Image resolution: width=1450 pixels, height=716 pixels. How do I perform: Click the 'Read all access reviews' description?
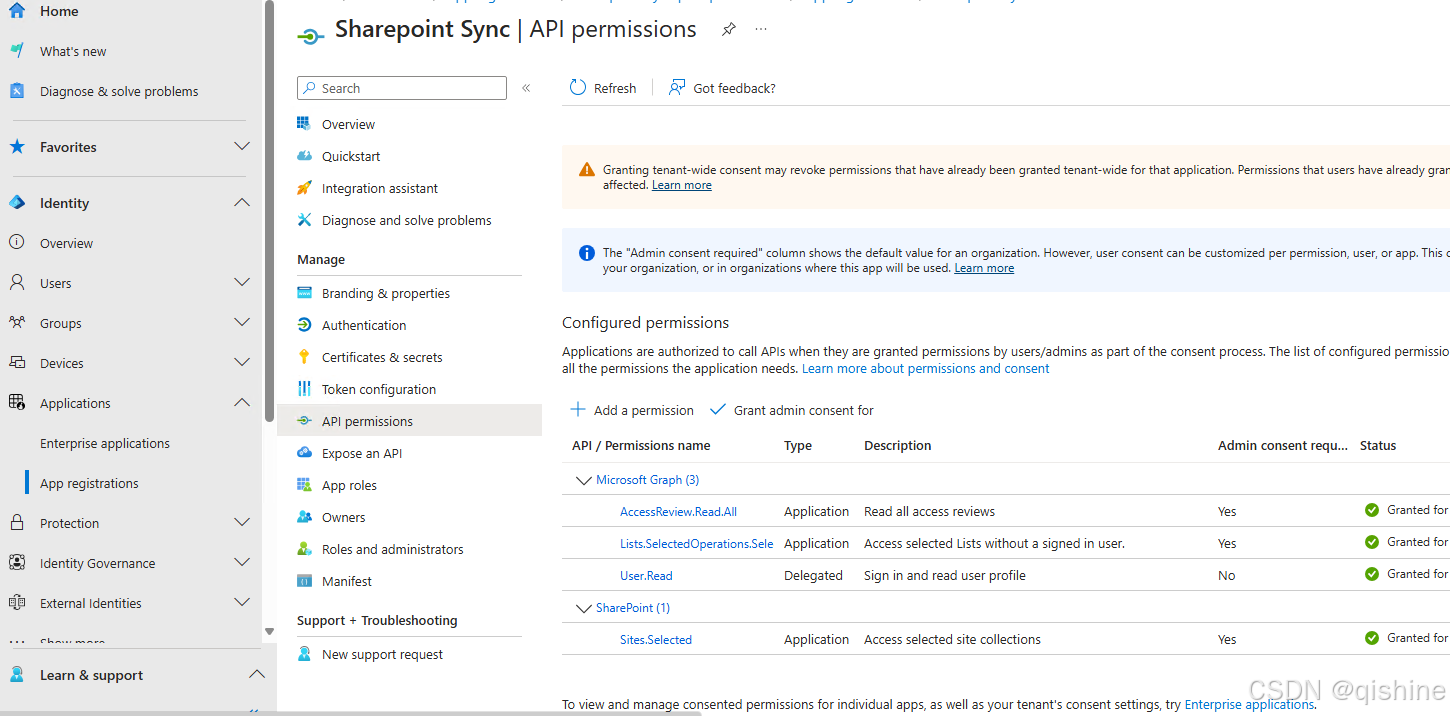(930, 511)
